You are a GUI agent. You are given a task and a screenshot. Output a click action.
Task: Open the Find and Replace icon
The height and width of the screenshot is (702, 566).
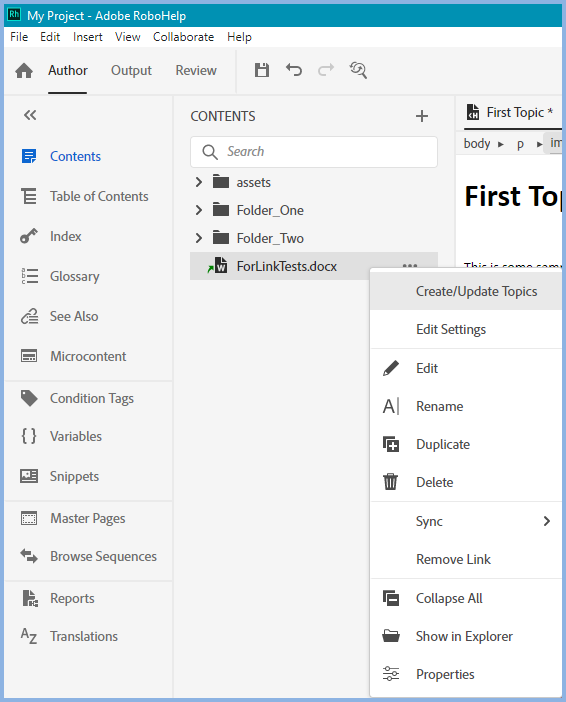(x=358, y=70)
